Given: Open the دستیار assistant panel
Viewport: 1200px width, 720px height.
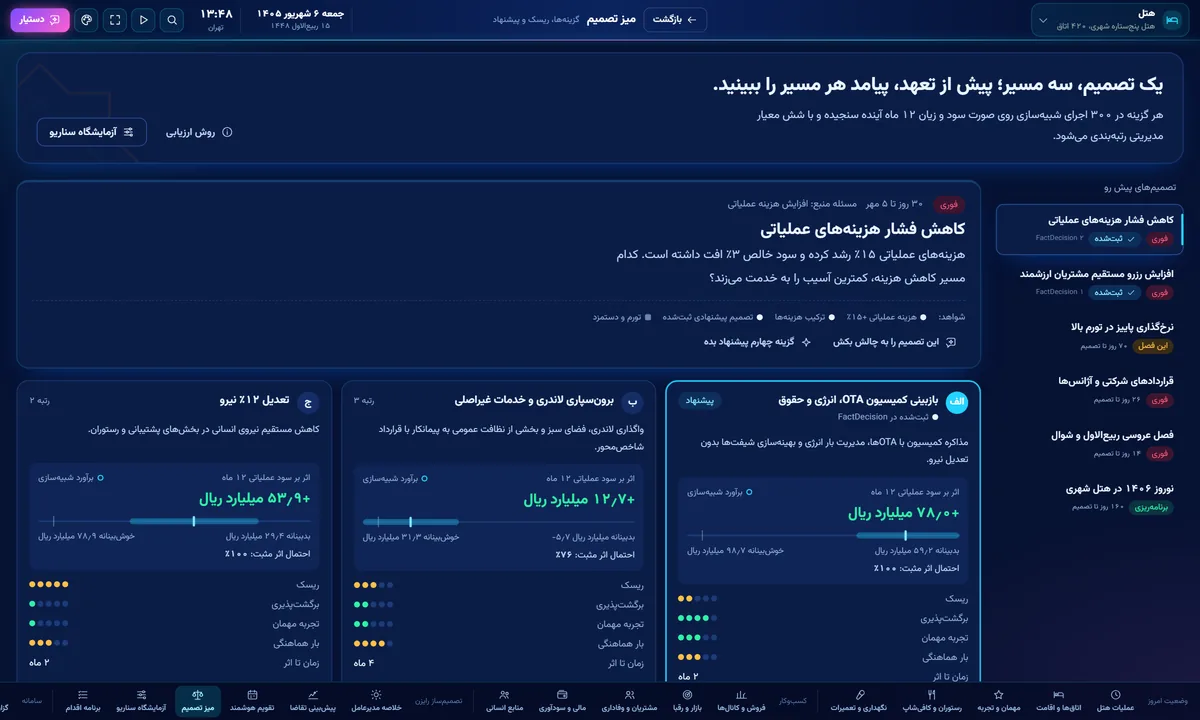Looking at the screenshot, I should 40,20.
